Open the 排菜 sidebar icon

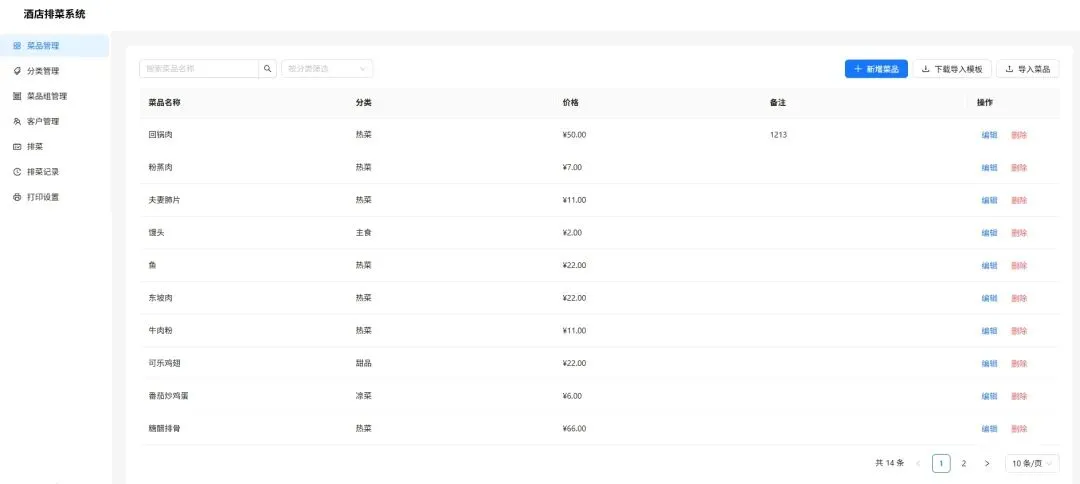(17, 147)
